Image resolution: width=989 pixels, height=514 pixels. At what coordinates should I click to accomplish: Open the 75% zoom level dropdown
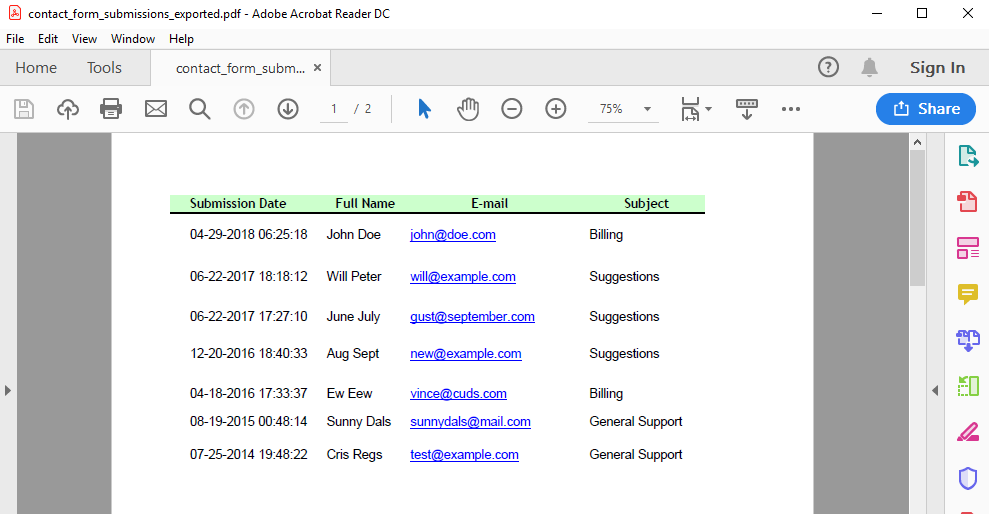click(647, 109)
